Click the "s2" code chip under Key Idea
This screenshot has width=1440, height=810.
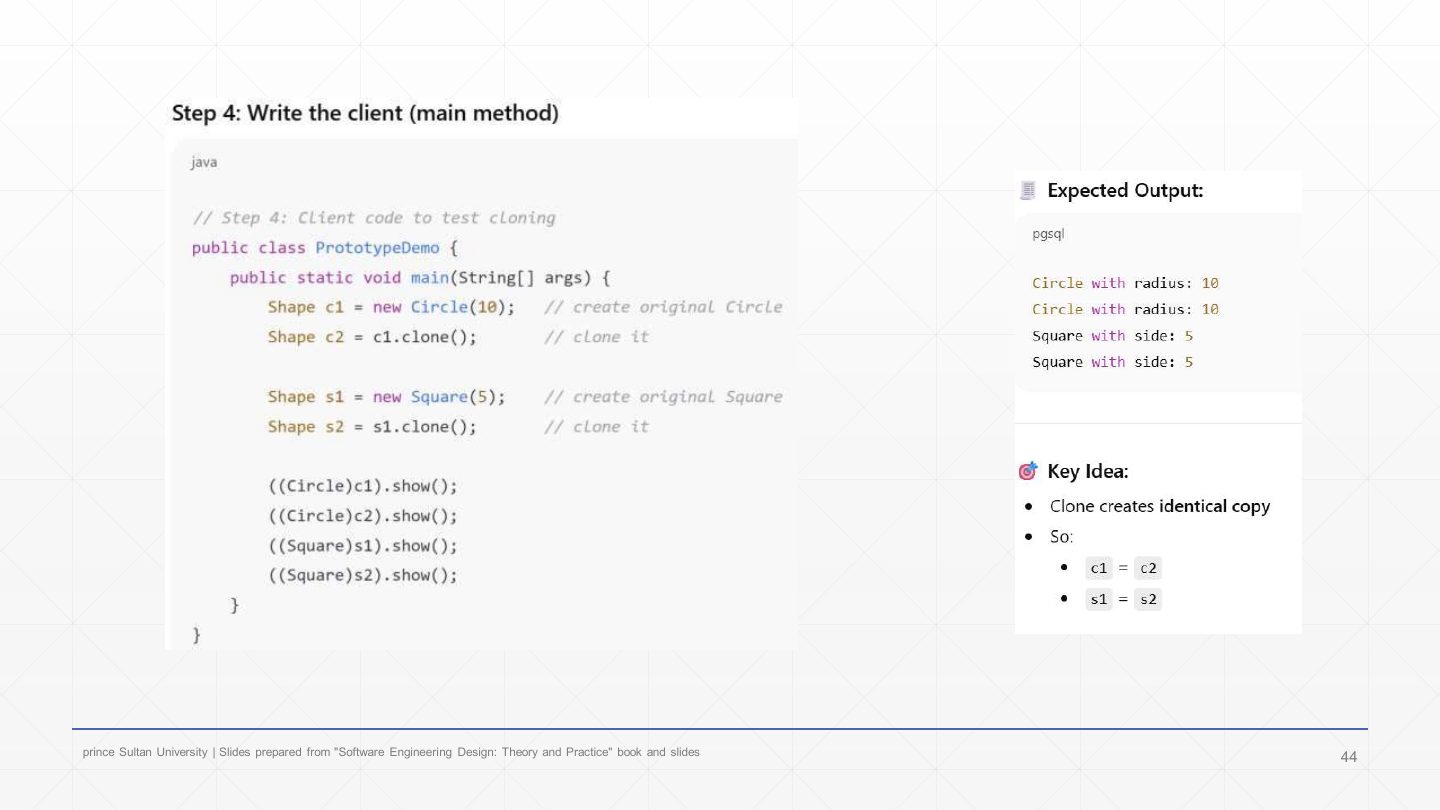[x=1148, y=599]
